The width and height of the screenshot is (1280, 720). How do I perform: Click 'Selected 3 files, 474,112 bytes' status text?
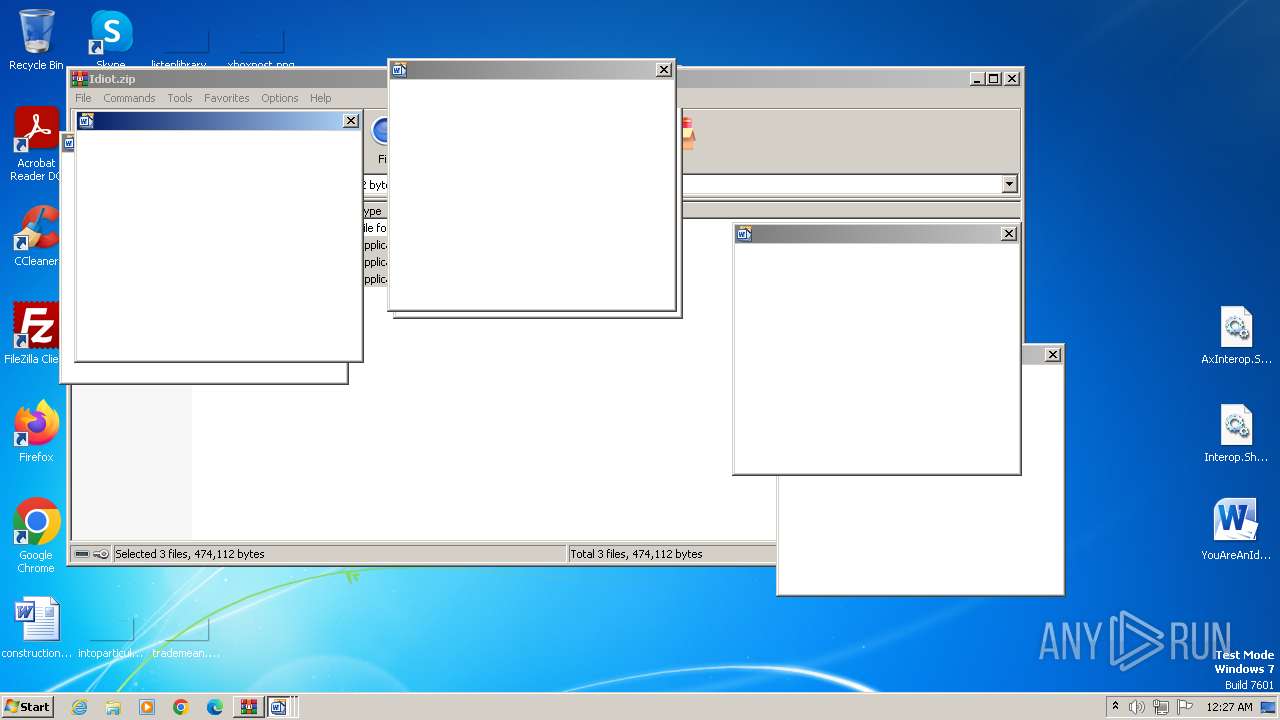click(190, 554)
